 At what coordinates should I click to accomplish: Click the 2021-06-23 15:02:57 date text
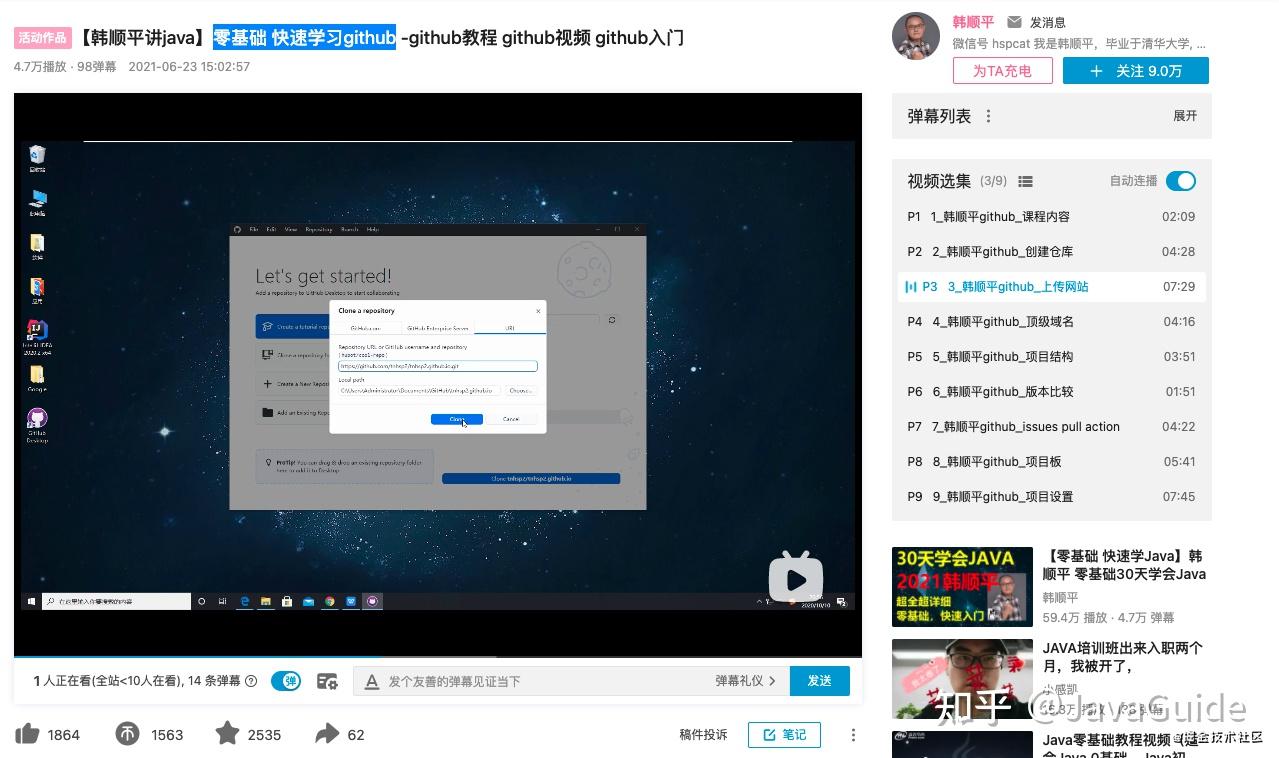[189, 67]
